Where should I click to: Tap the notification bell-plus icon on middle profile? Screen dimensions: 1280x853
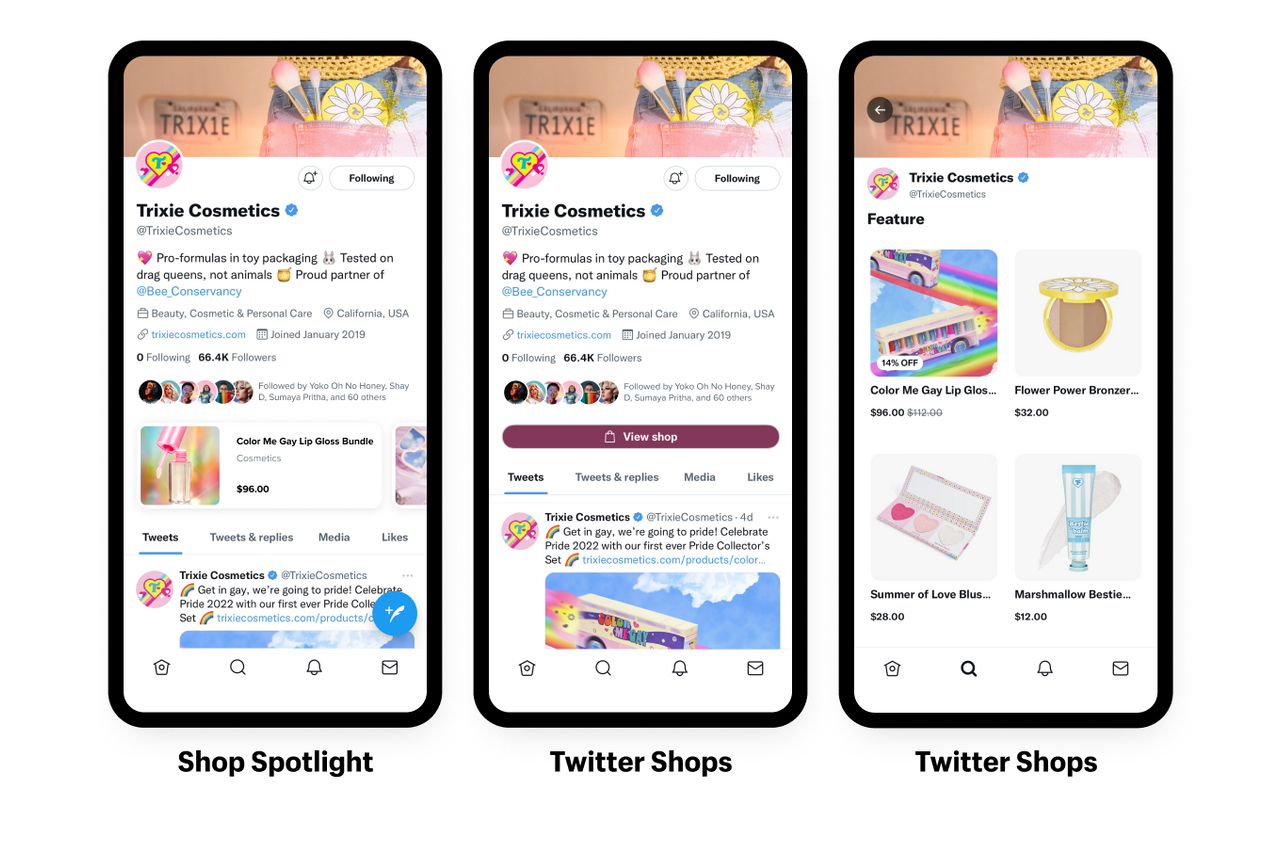[676, 178]
